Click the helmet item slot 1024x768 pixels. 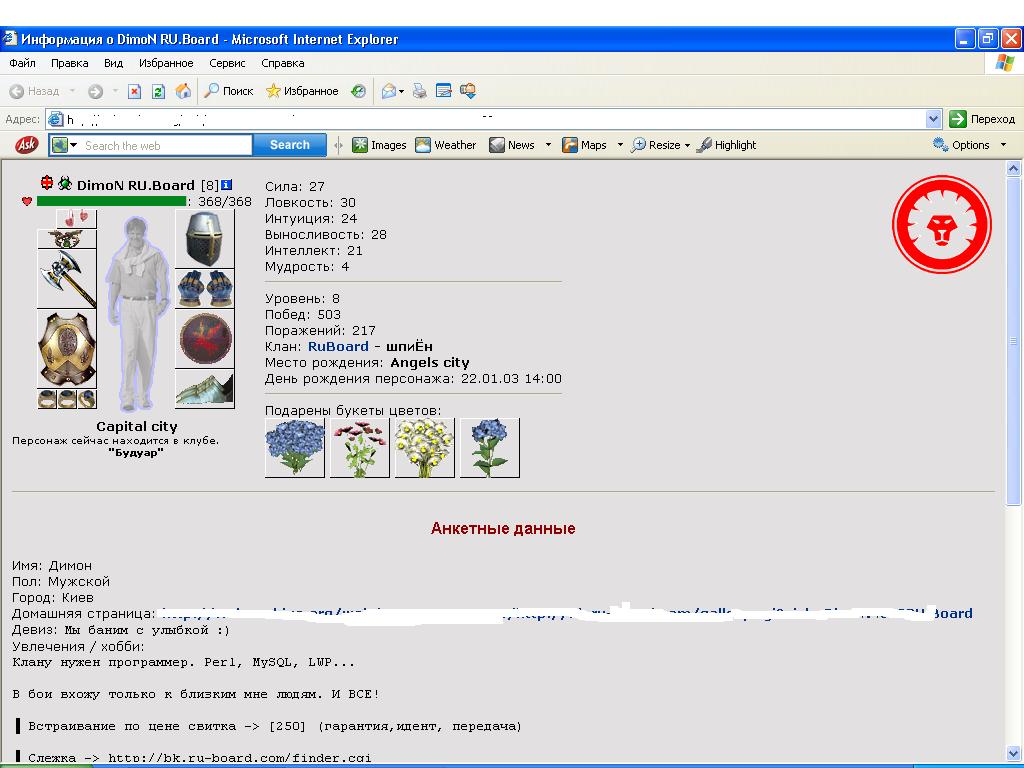[x=205, y=238]
